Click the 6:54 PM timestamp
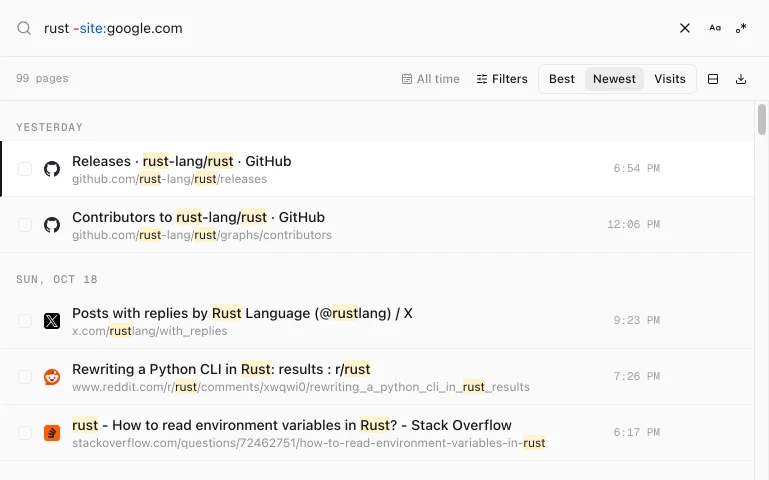This screenshot has height=480, width=769. coord(637,169)
